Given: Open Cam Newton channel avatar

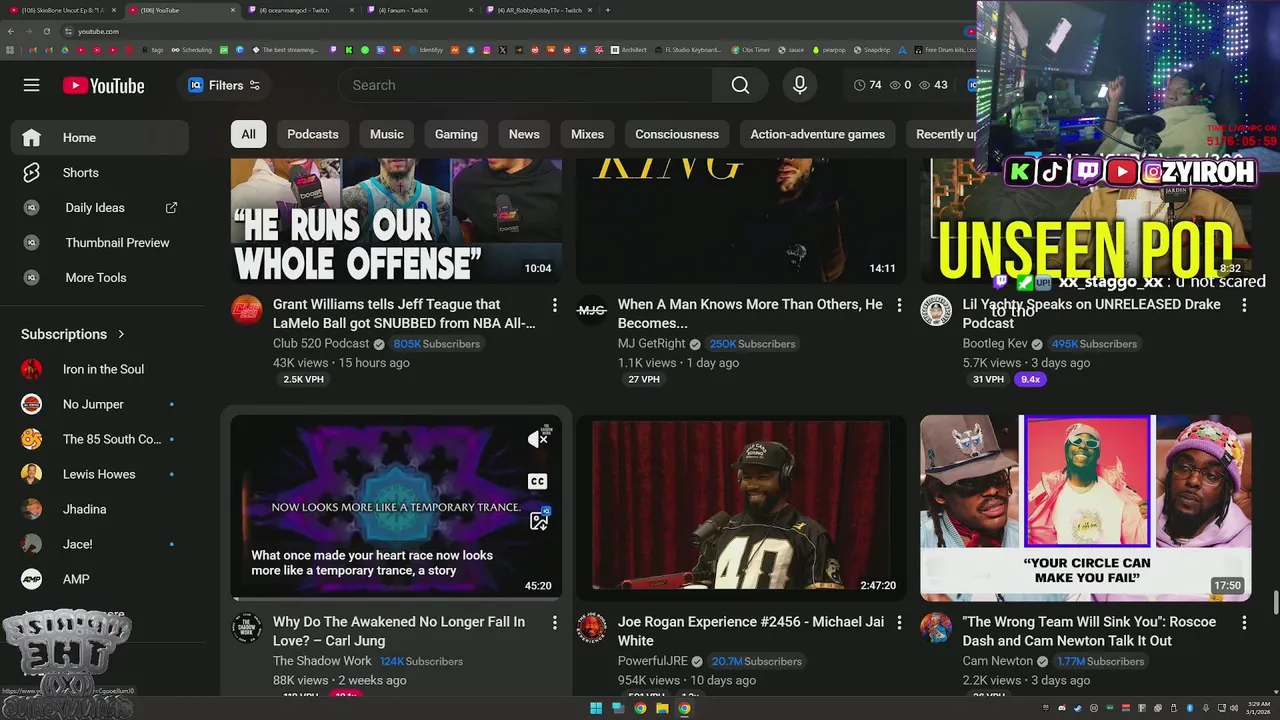Looking at the screenshot, I should [x=936, y=628].
